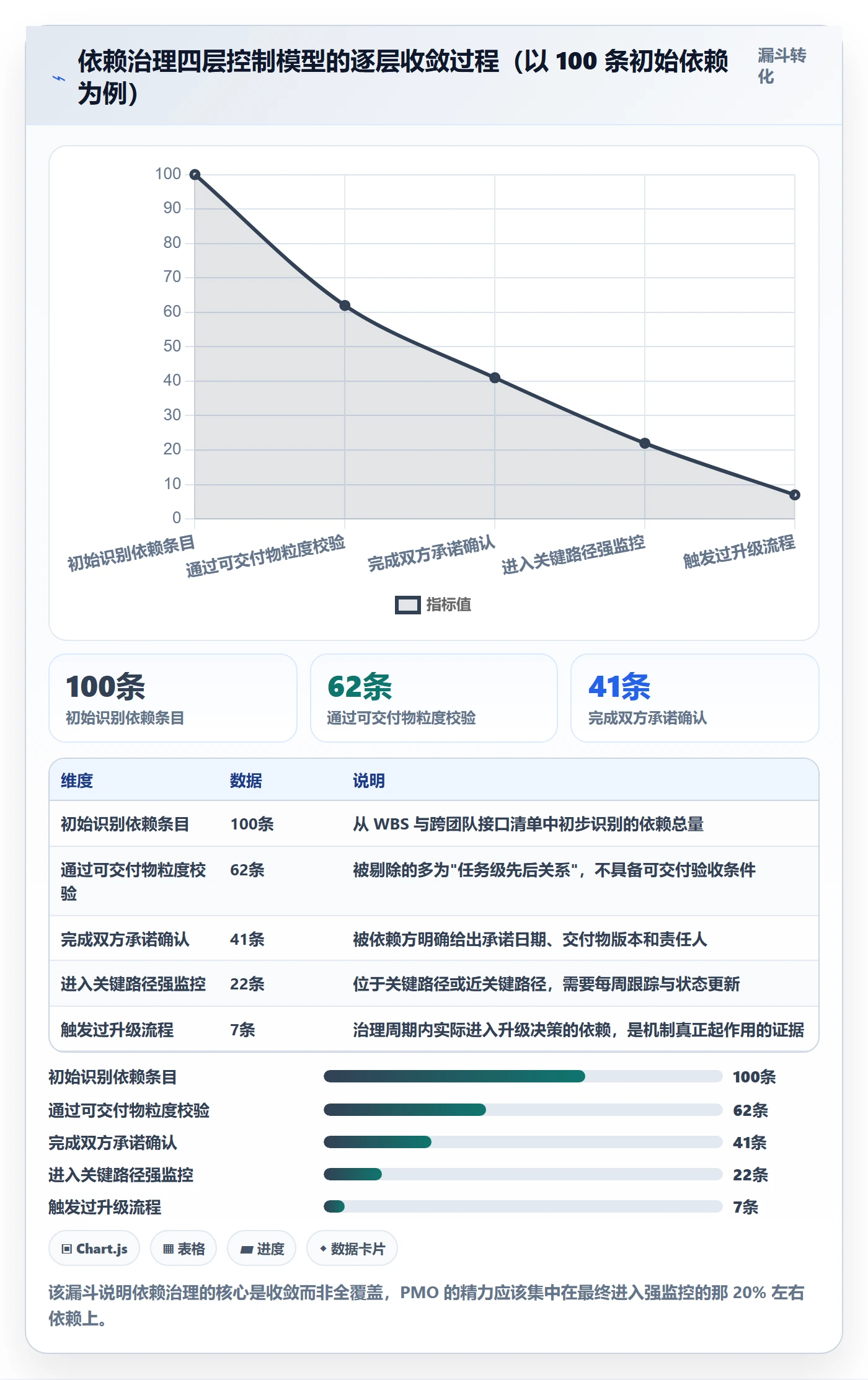Viewport: 868px width, 1380px height.
Task: Click the chart data point at 100
Action: tap(195, 175)
